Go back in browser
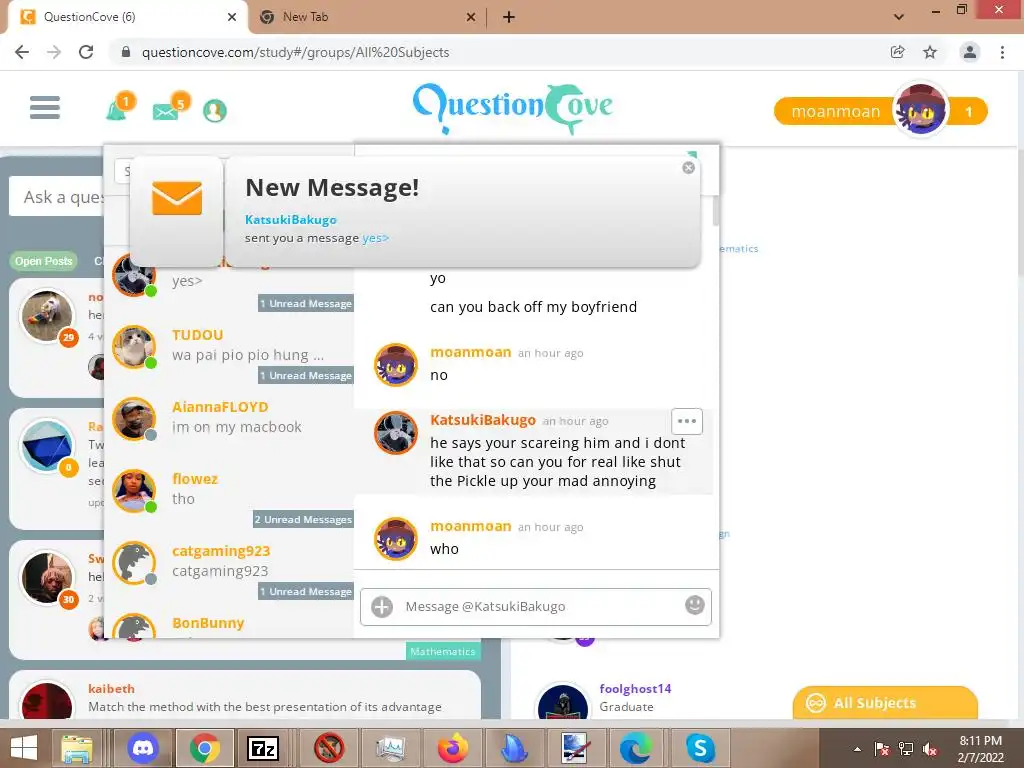This screenshot has width=1024, height=768. (22, 52)
